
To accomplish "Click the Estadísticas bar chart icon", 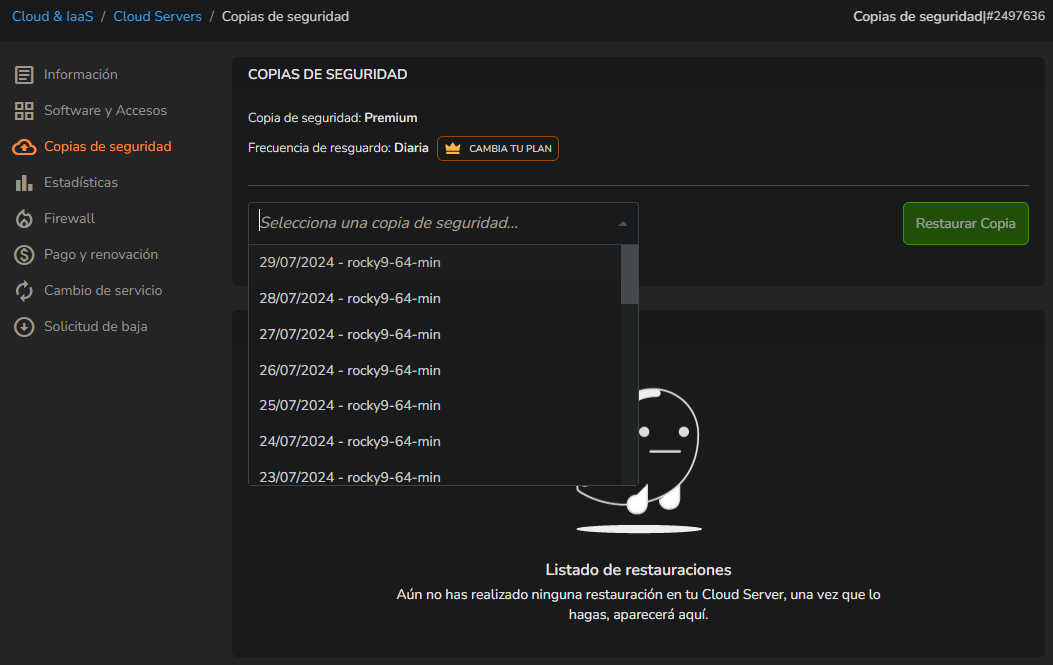I will [24, 183].
